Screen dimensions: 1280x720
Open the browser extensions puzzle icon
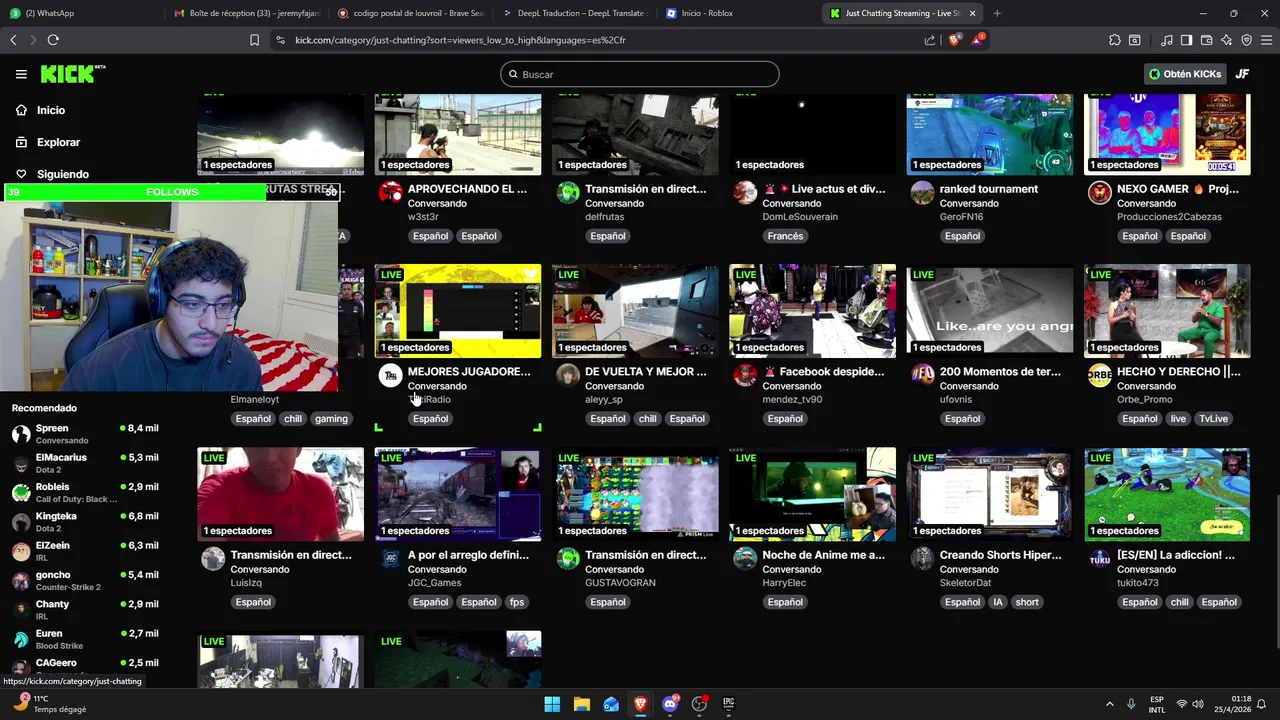click(1114, 40)
